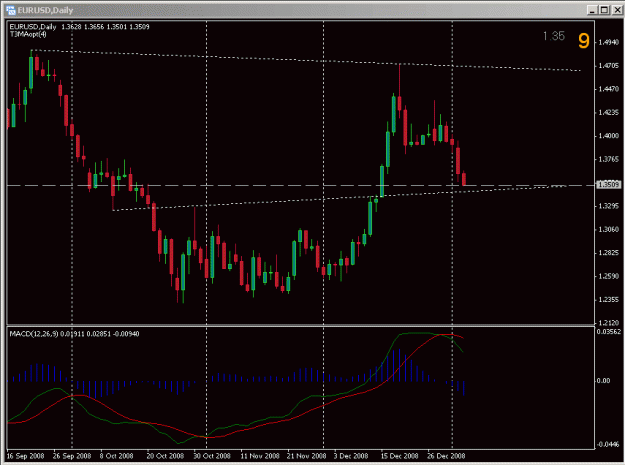Click the 26 Dec 2008 date label

tap(446, 456)
